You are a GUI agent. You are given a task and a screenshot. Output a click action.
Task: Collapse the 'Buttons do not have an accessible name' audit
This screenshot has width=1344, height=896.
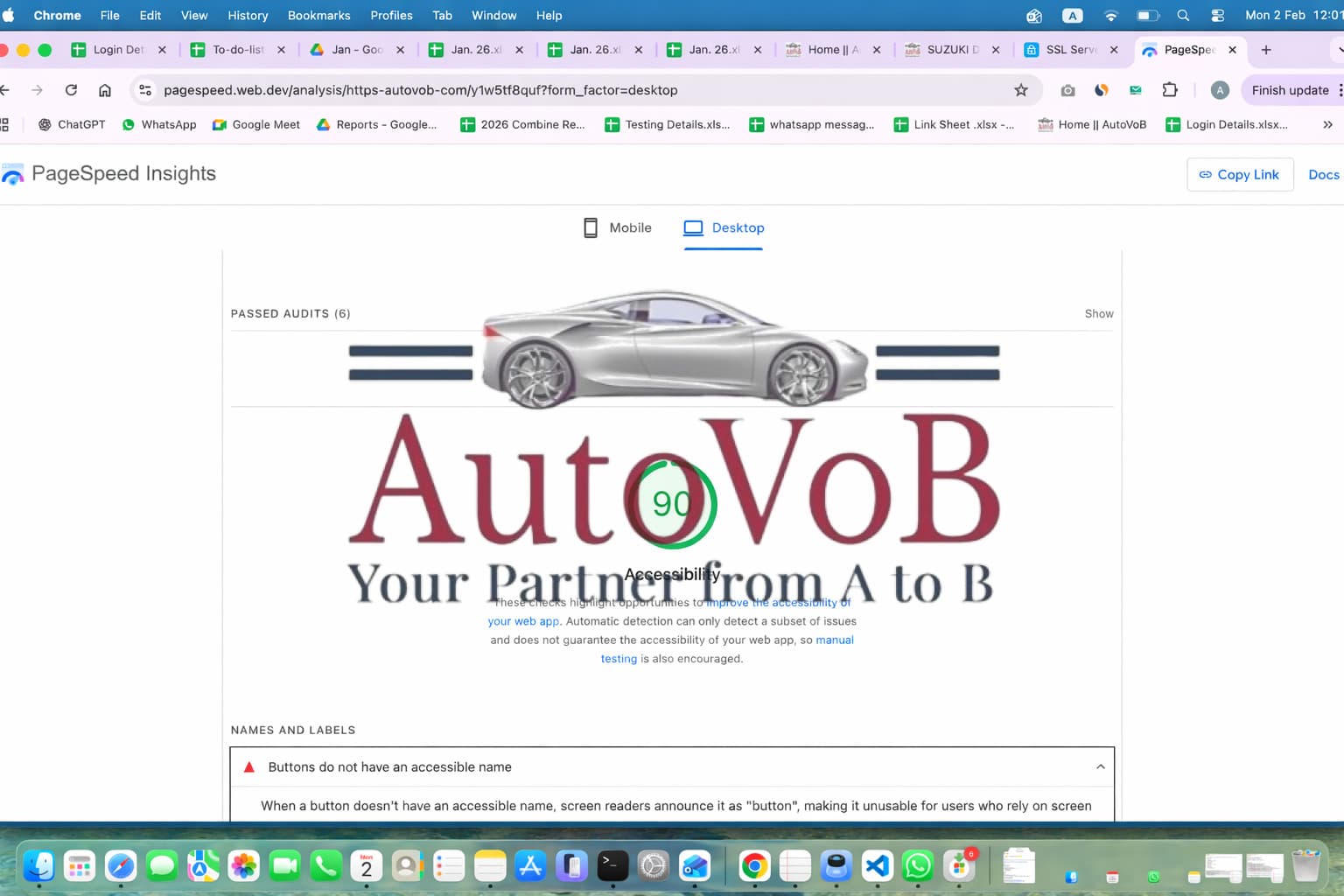click(1100, 767)
